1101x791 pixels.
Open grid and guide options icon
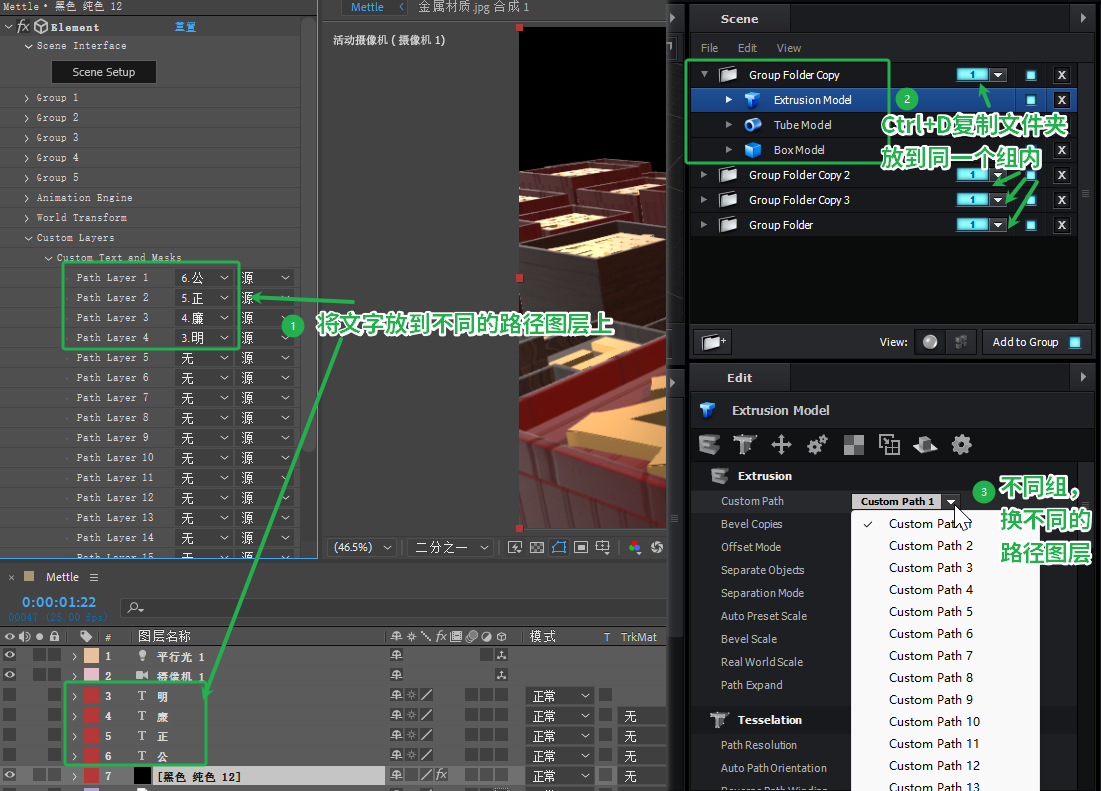(602, 547)
